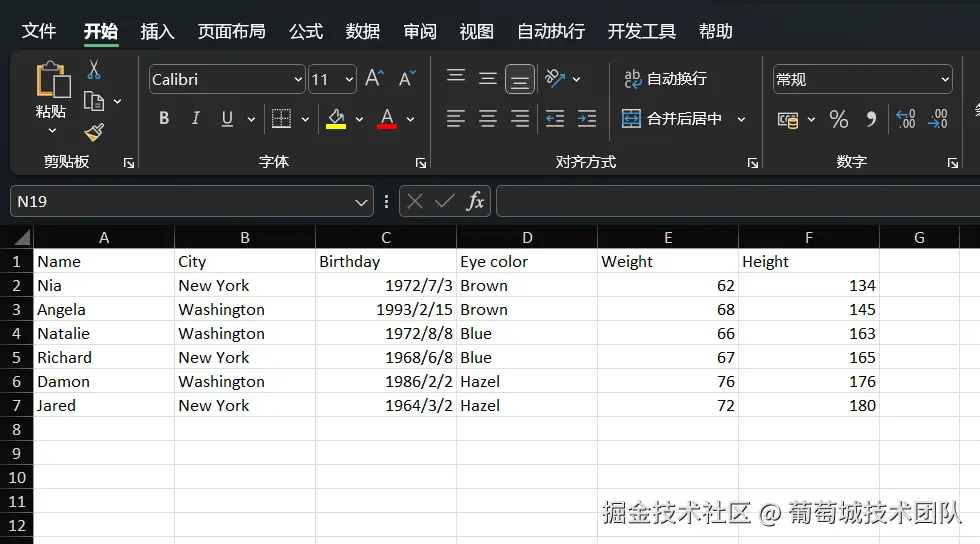Decrease indent
Screen dimensions: 980x544
554,118
